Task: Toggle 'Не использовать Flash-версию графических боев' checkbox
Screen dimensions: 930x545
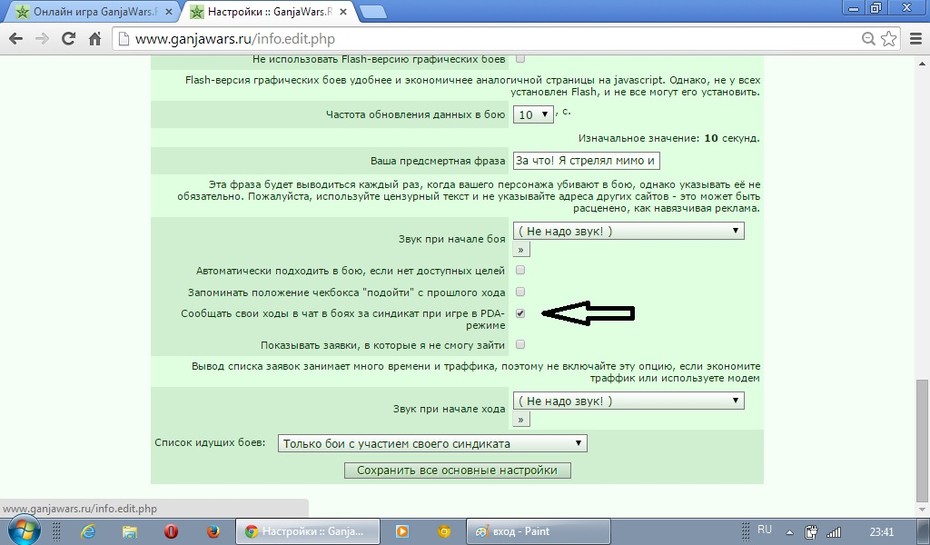Action: click(x=520, y=59)
